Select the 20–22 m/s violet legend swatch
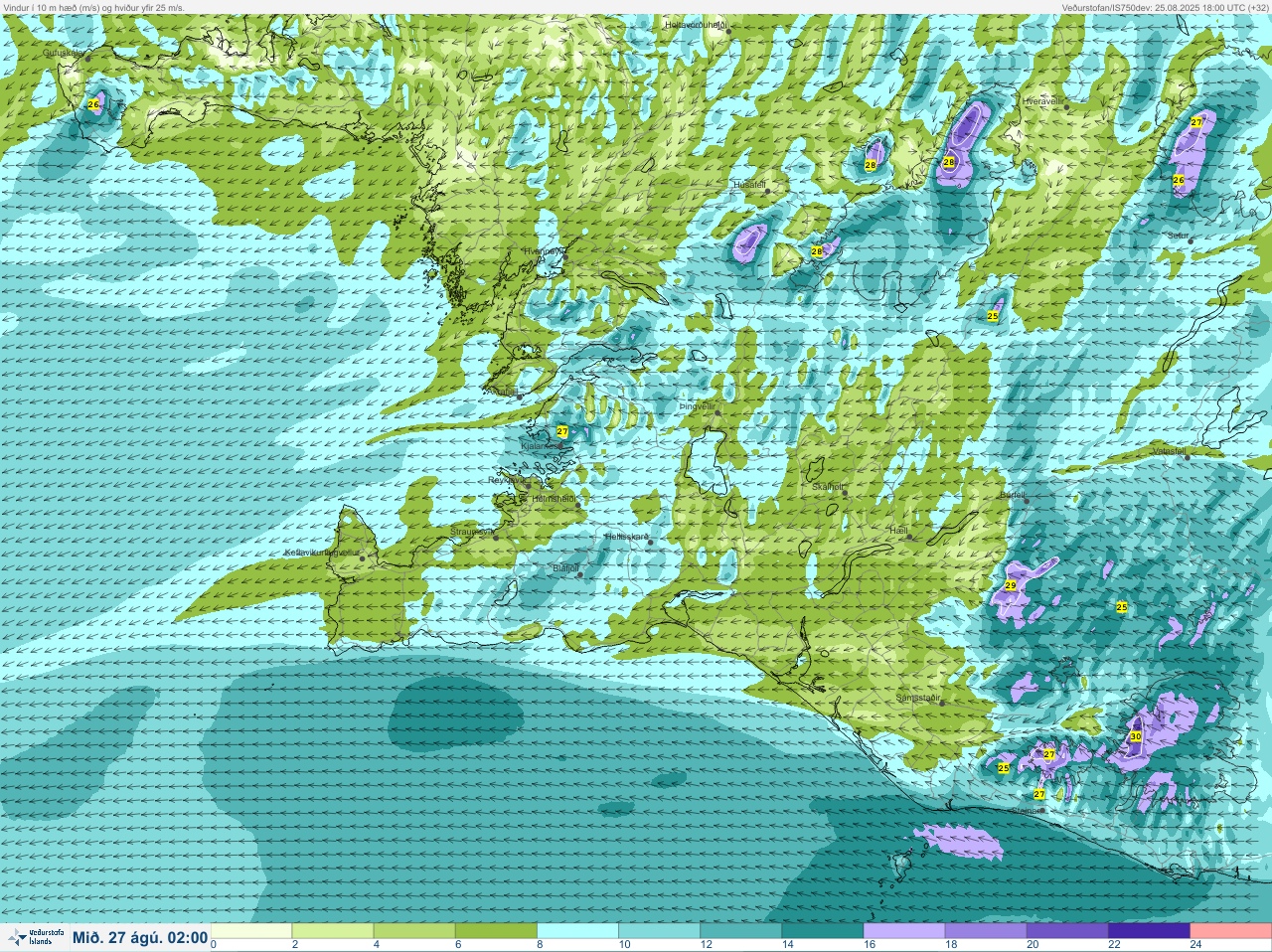Viewport: 1272px width, 952px height. pyautogui.click(x=1066, y=931)
